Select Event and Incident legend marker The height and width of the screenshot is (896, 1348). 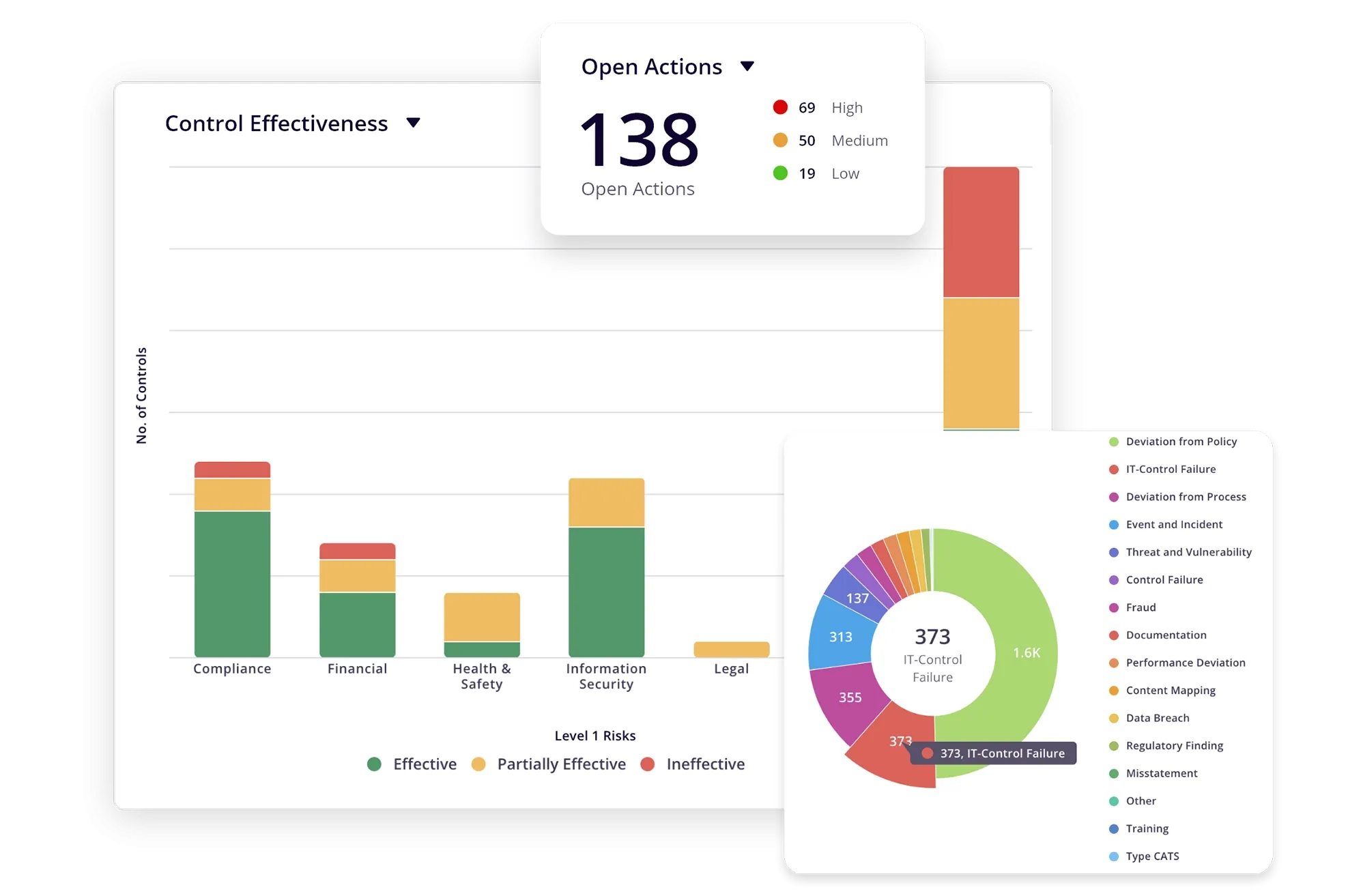click(x=1114, y=525)
